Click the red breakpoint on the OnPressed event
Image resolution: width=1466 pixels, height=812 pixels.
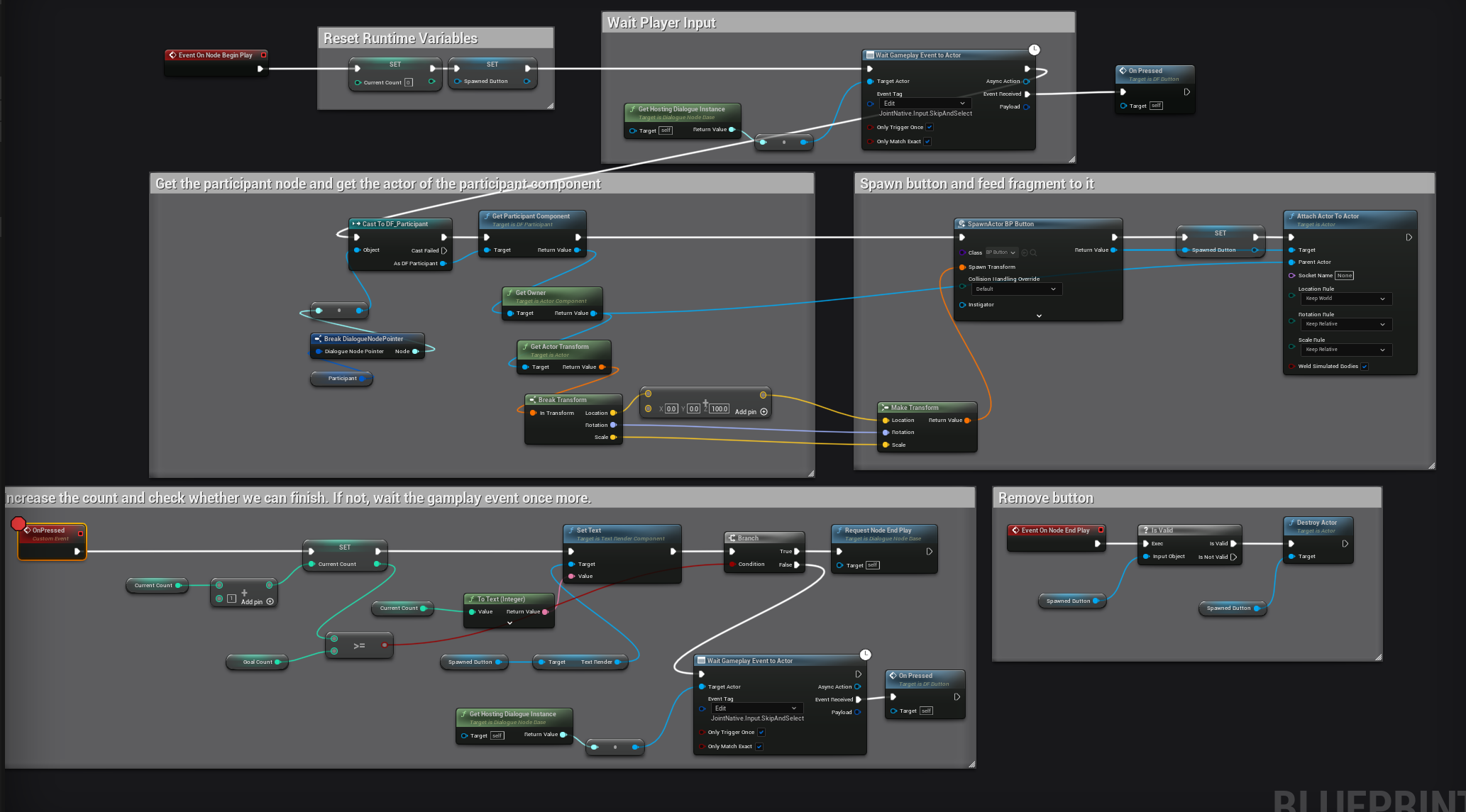(18, 523)
